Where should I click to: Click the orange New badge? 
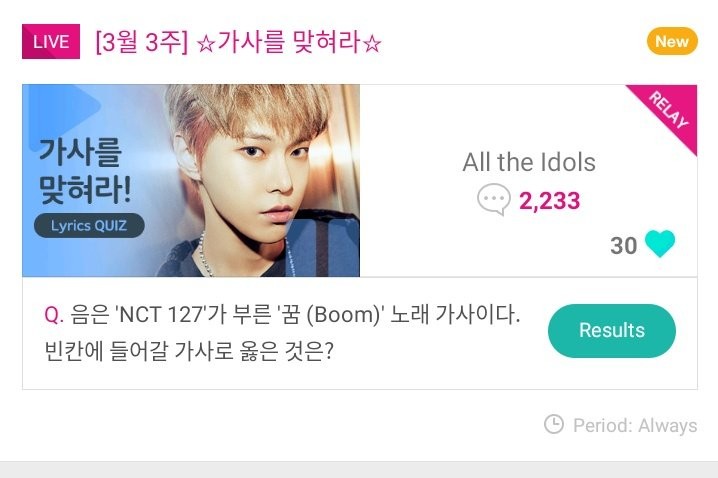click(671, 41)
